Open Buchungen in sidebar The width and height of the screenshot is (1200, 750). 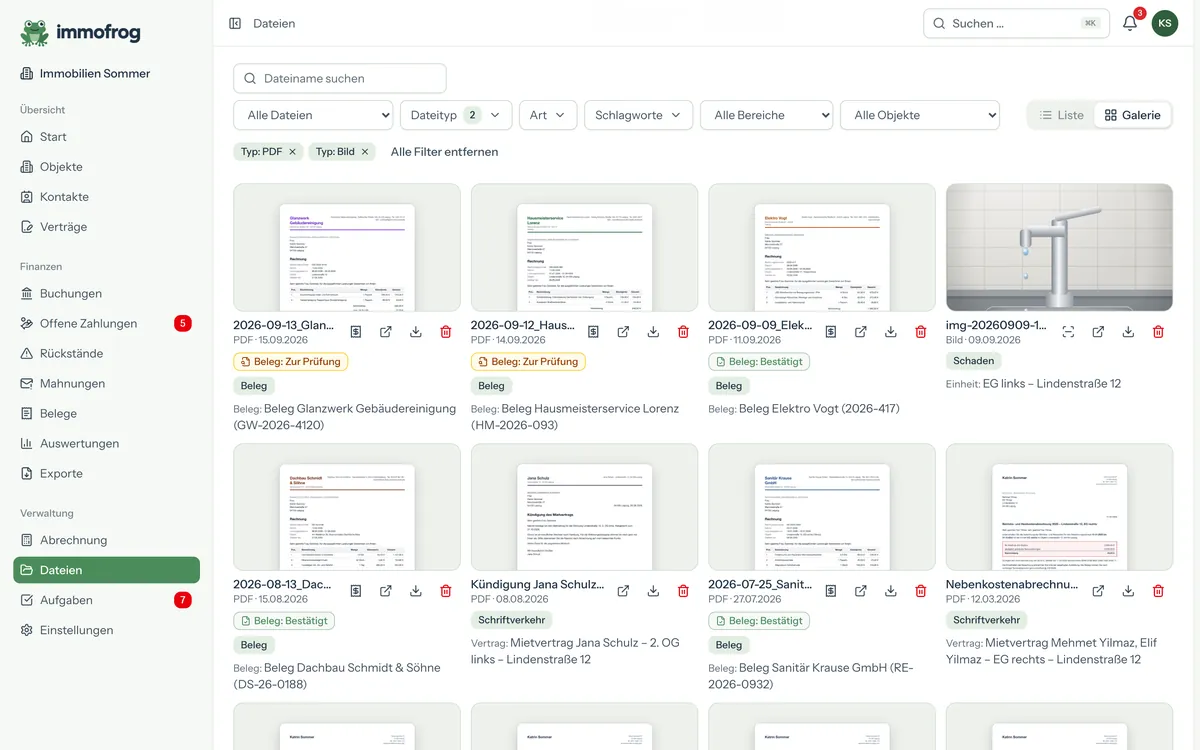[106, 294]
